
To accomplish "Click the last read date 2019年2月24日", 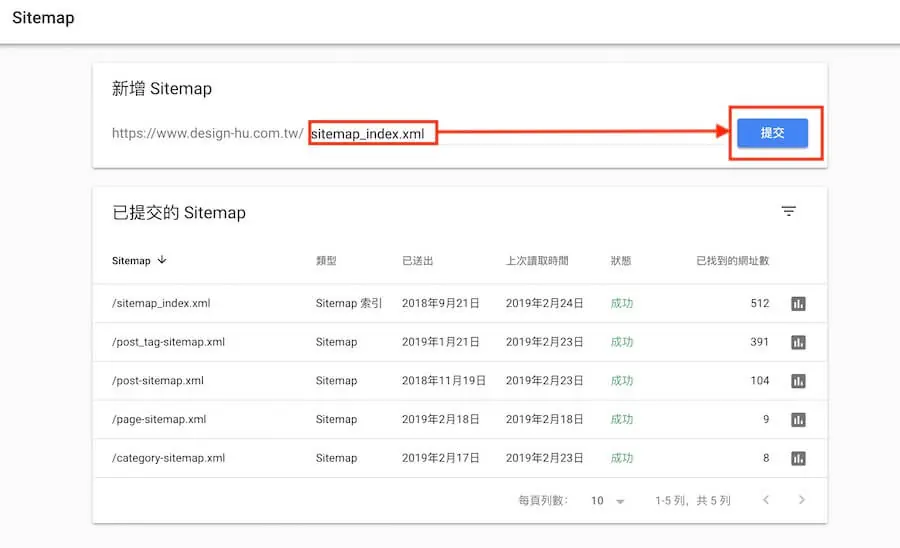I will pyautogui.click(x=544, y=303).
